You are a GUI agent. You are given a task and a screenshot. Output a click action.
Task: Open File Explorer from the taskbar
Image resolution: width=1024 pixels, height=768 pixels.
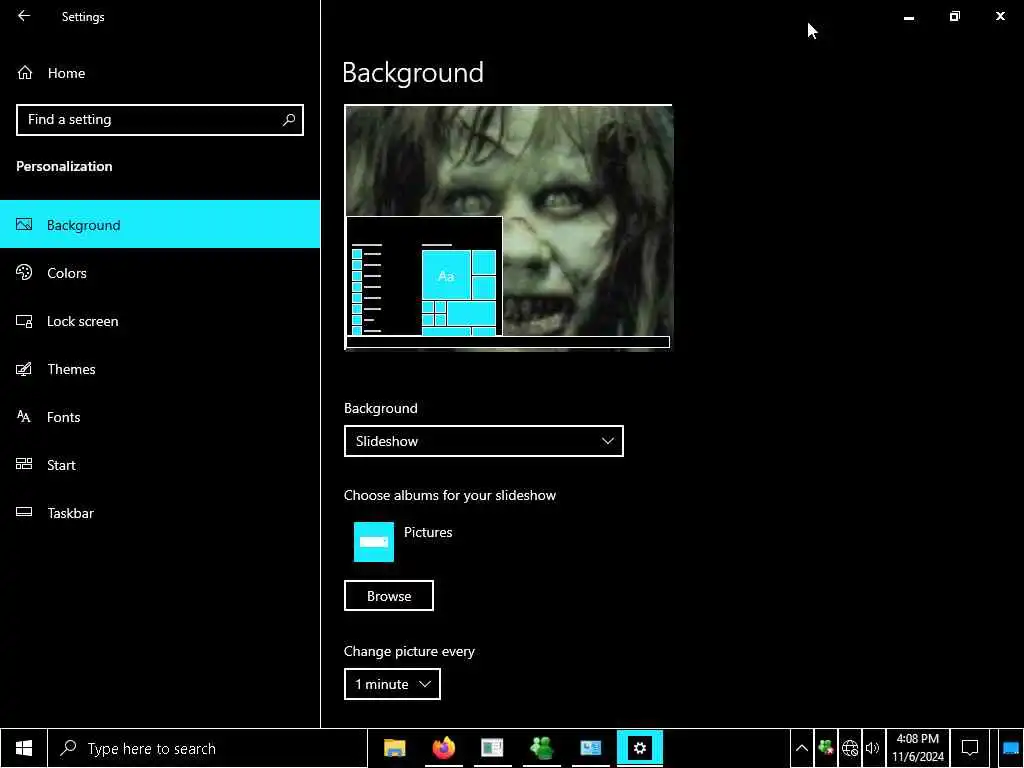point(394,748)
